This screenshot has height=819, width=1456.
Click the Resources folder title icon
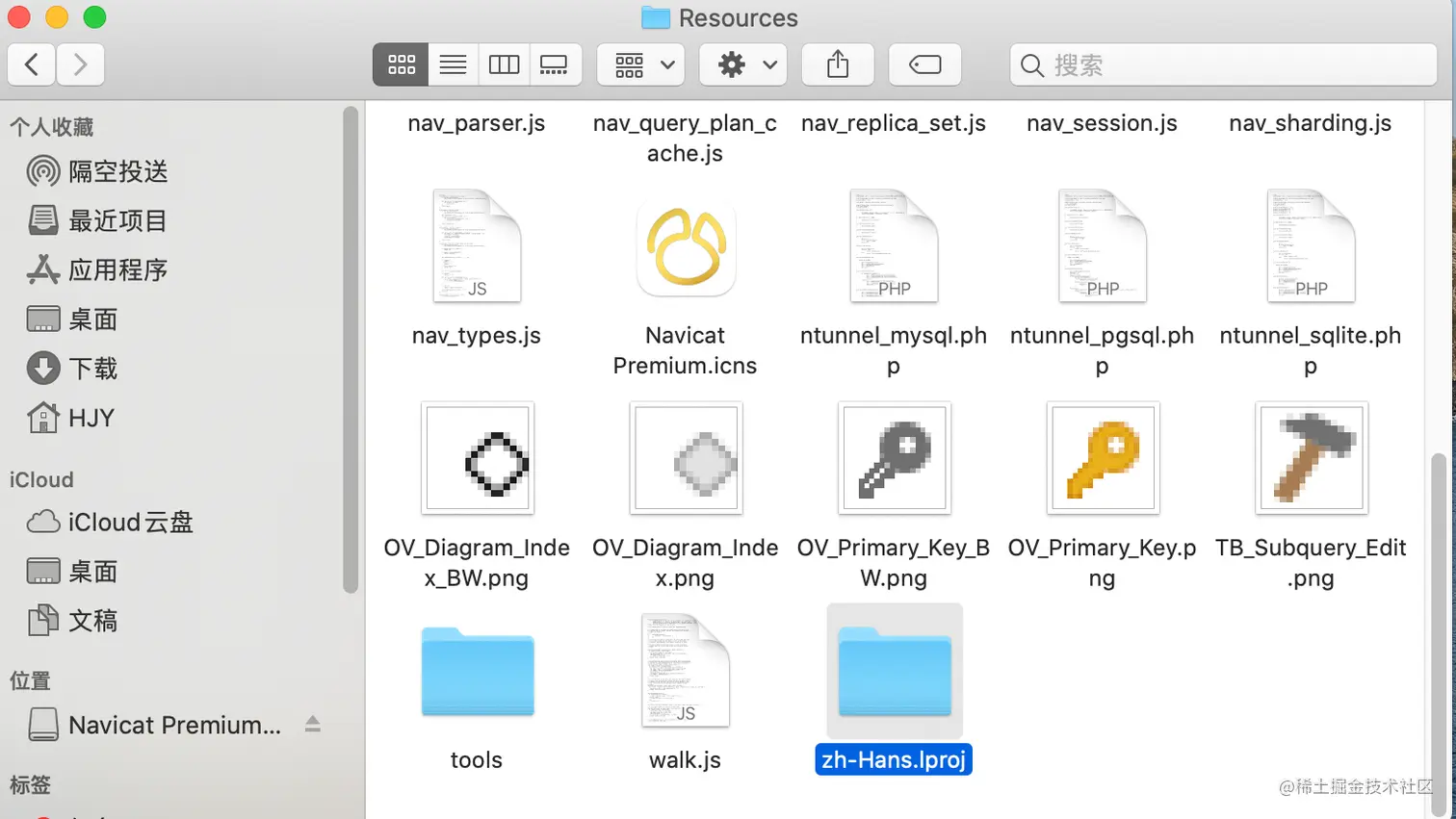pos(656,18)
